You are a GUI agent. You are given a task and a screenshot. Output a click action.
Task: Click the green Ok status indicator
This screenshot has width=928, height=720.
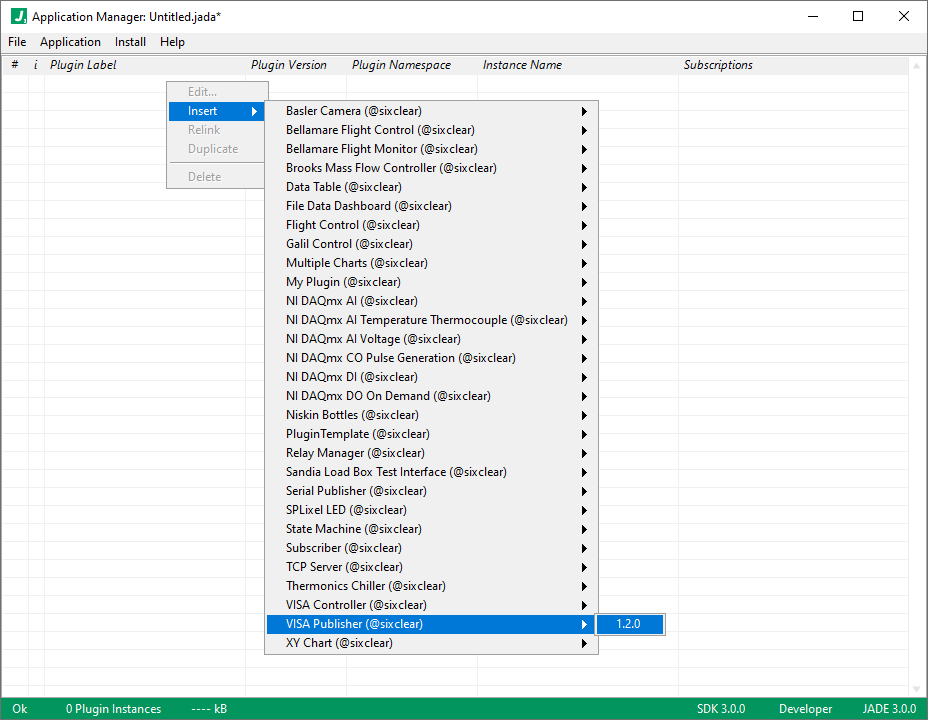[x=20, y=708]
